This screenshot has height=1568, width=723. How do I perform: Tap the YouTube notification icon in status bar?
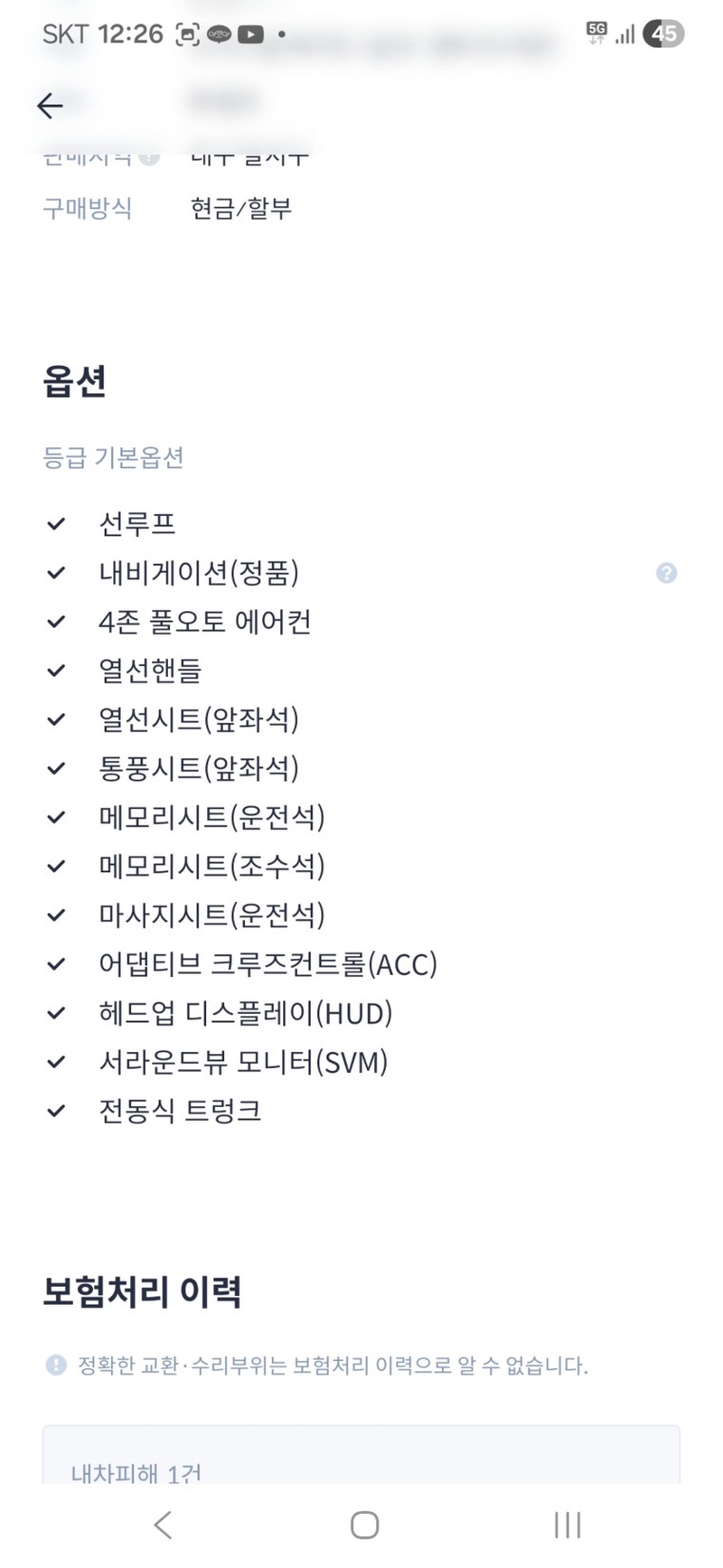[x=250, y=34]
